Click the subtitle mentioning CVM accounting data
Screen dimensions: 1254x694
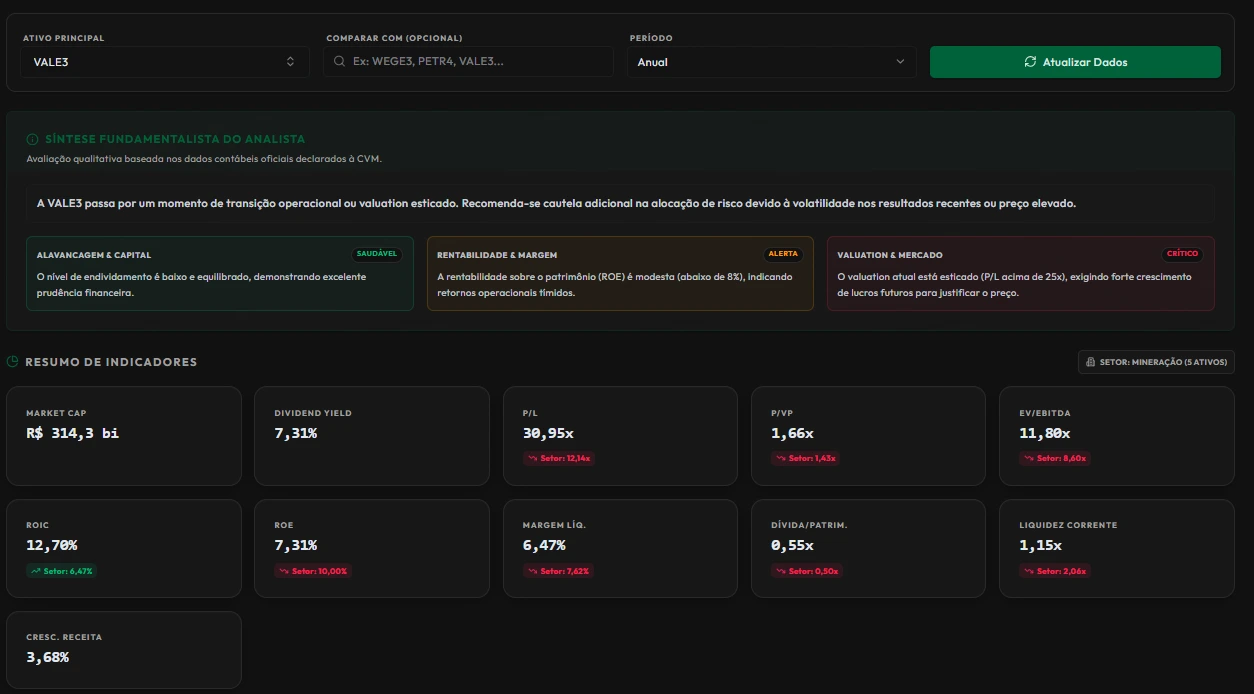click(x=204, y=159)
